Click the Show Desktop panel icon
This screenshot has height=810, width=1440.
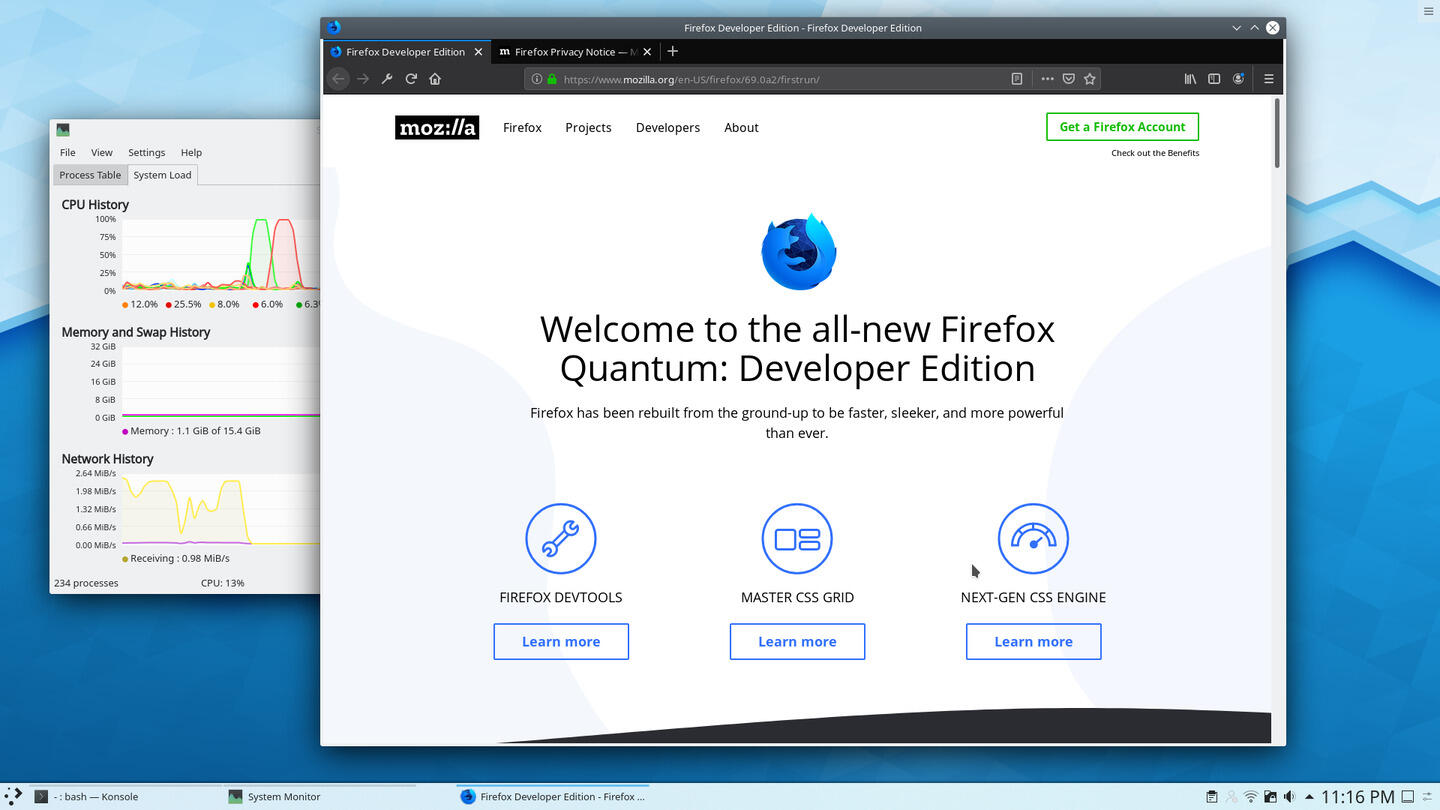1409,797
